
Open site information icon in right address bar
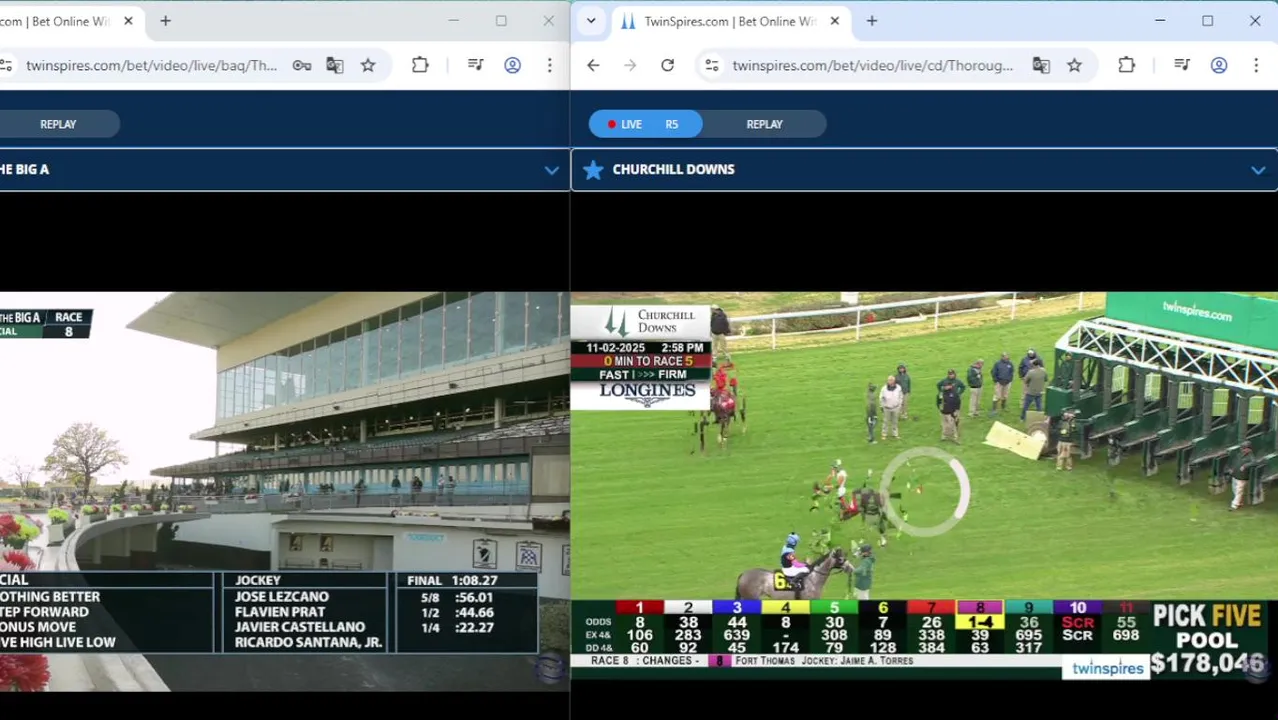point(711,66)
